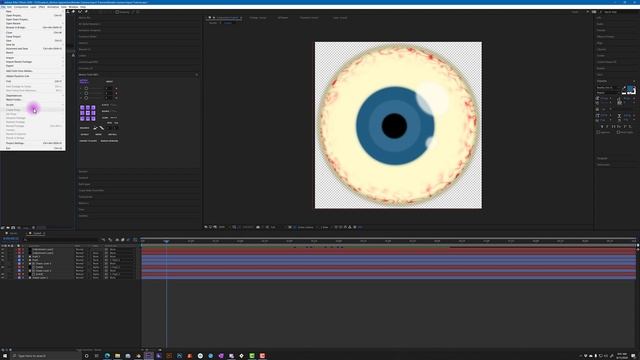This screenshot has width=640, height=360.
Task: Open the viewer magnification ratio dropdown
Action: pos(223,227)
